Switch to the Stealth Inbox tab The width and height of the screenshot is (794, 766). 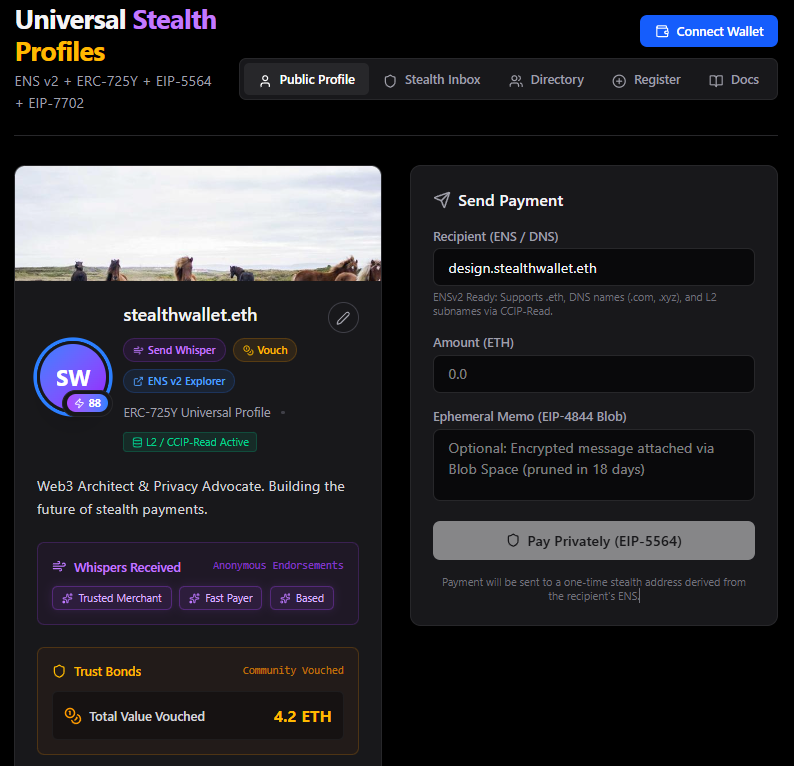tap(432, 80)
